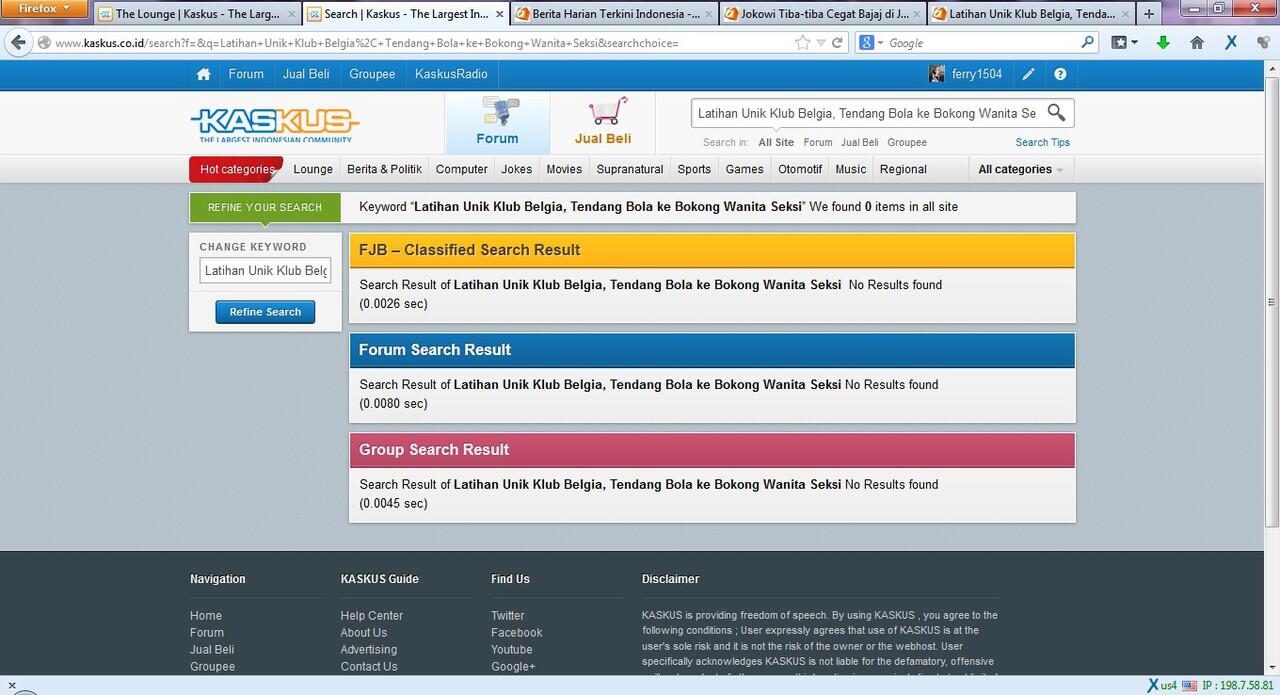Click the Kaskus search magnifier button

(1056, 113)
